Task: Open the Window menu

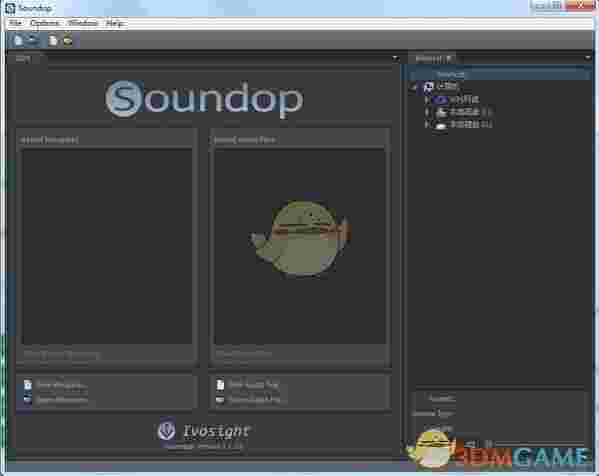Action: (x=83, y=23)
